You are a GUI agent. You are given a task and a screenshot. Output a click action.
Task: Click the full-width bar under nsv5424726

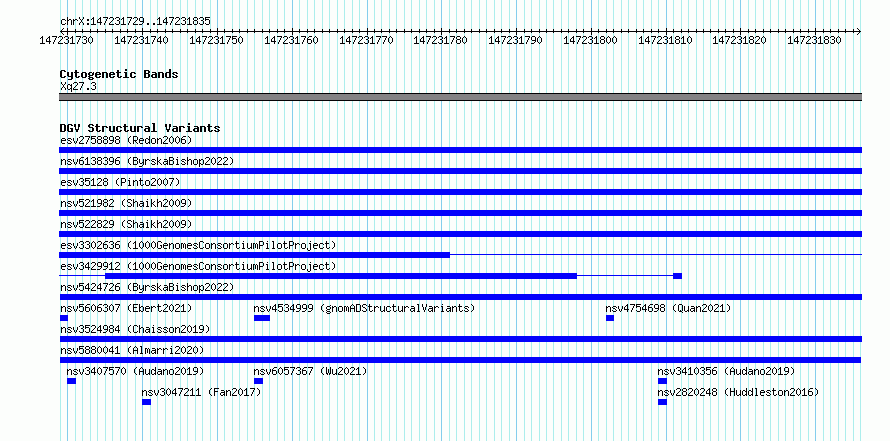[x=460, y=297]
